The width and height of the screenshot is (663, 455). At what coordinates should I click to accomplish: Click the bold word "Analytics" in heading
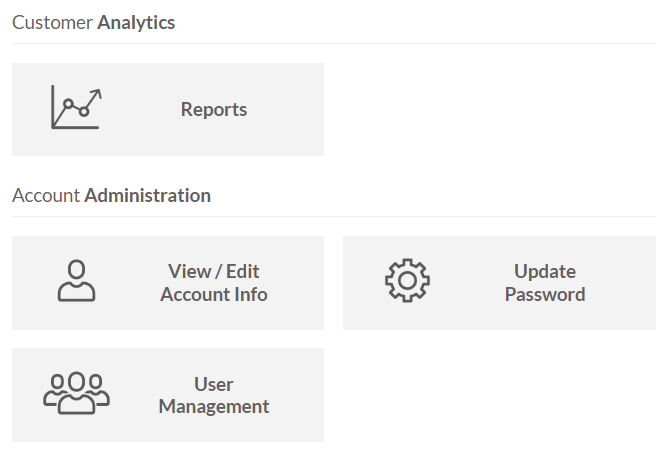(x=136, y=22)
